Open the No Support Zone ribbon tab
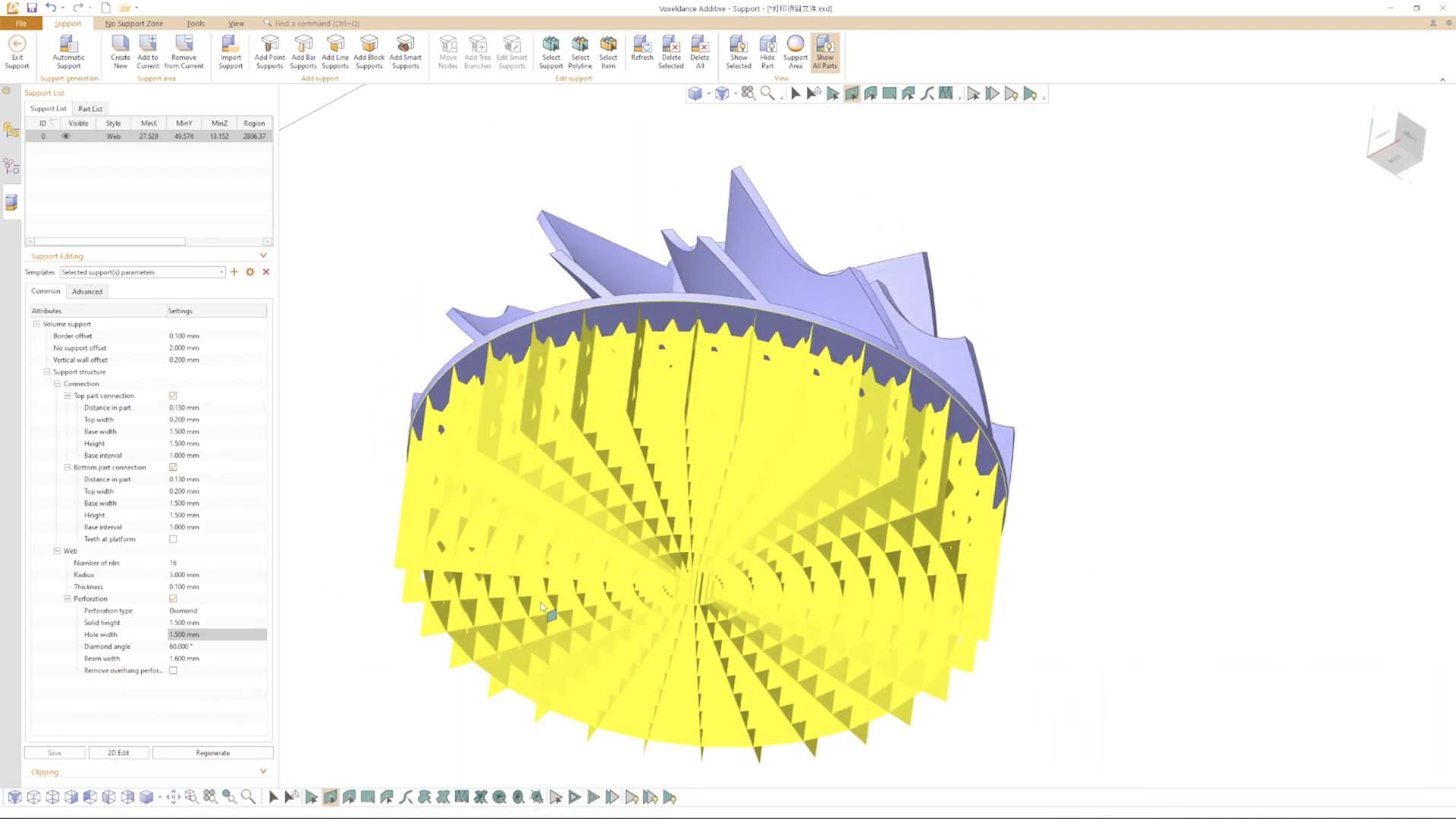 point(133,24)
